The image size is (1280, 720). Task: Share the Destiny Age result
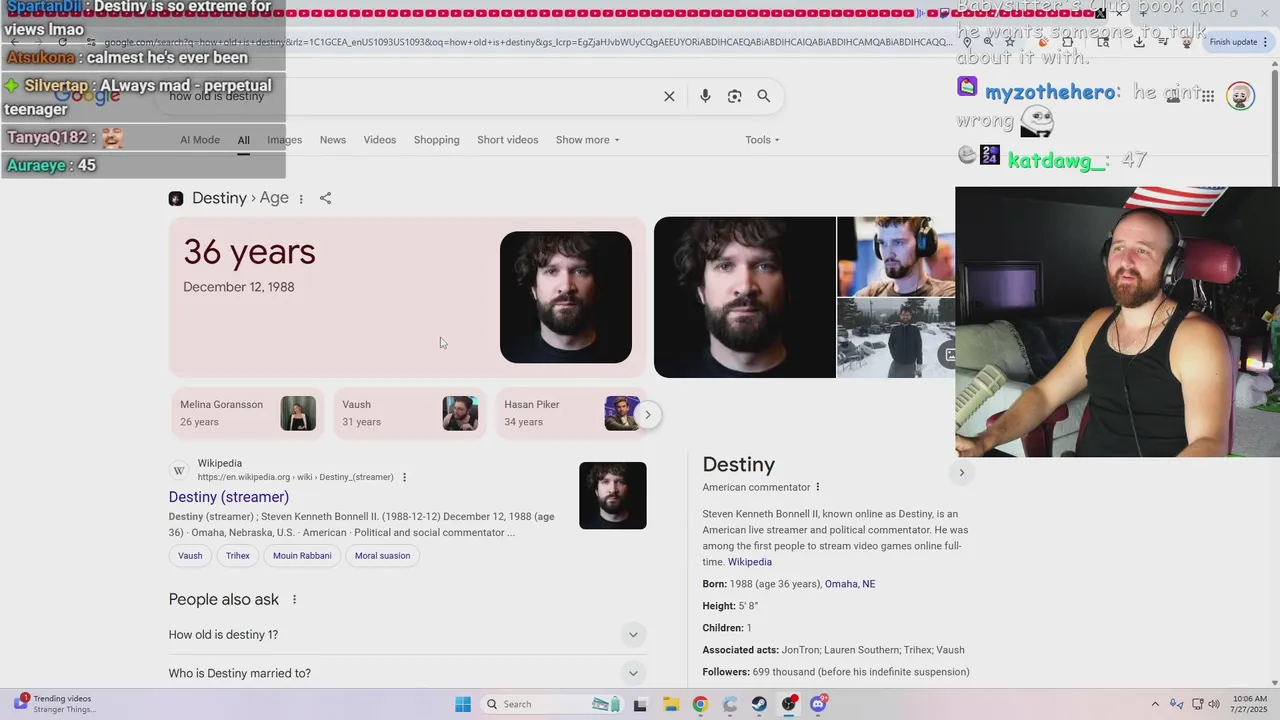[325, 198]
